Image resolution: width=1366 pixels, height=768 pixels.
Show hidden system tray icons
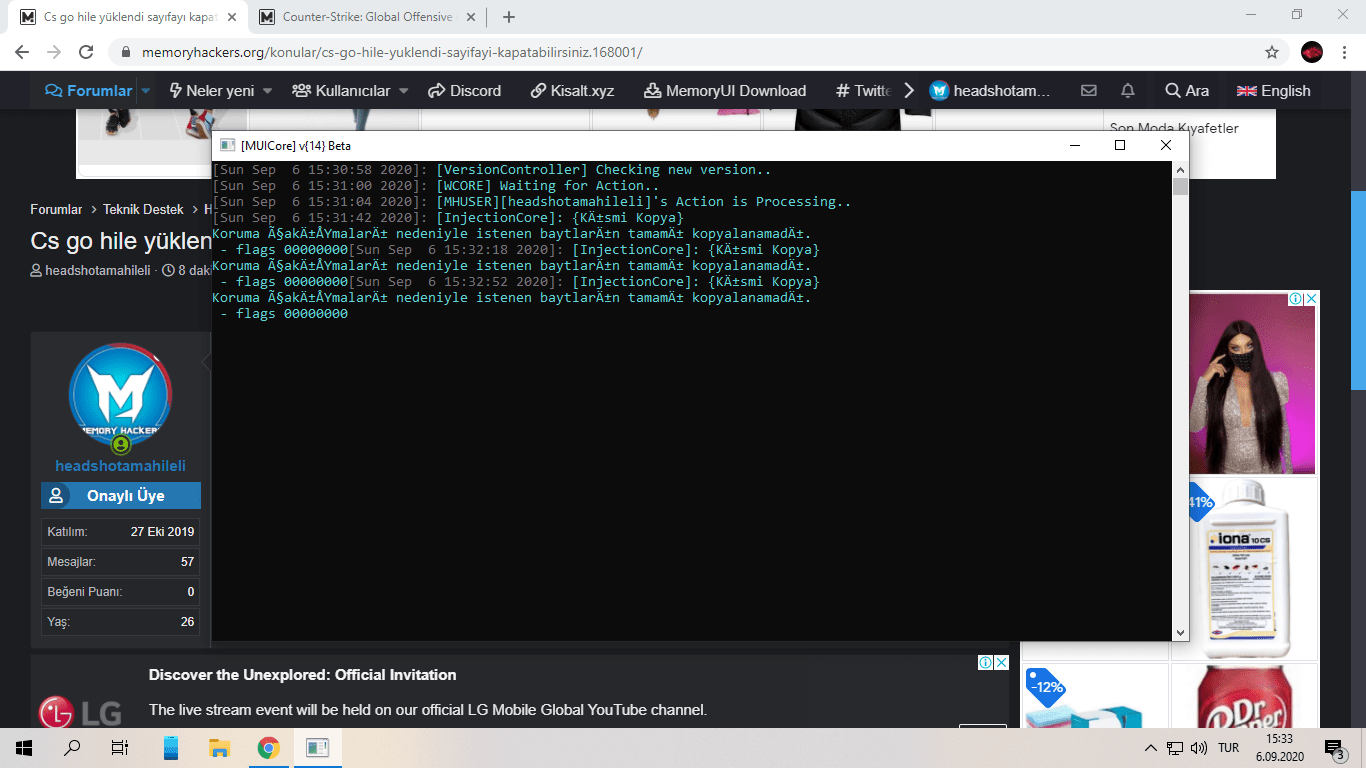click(1151, 747)
